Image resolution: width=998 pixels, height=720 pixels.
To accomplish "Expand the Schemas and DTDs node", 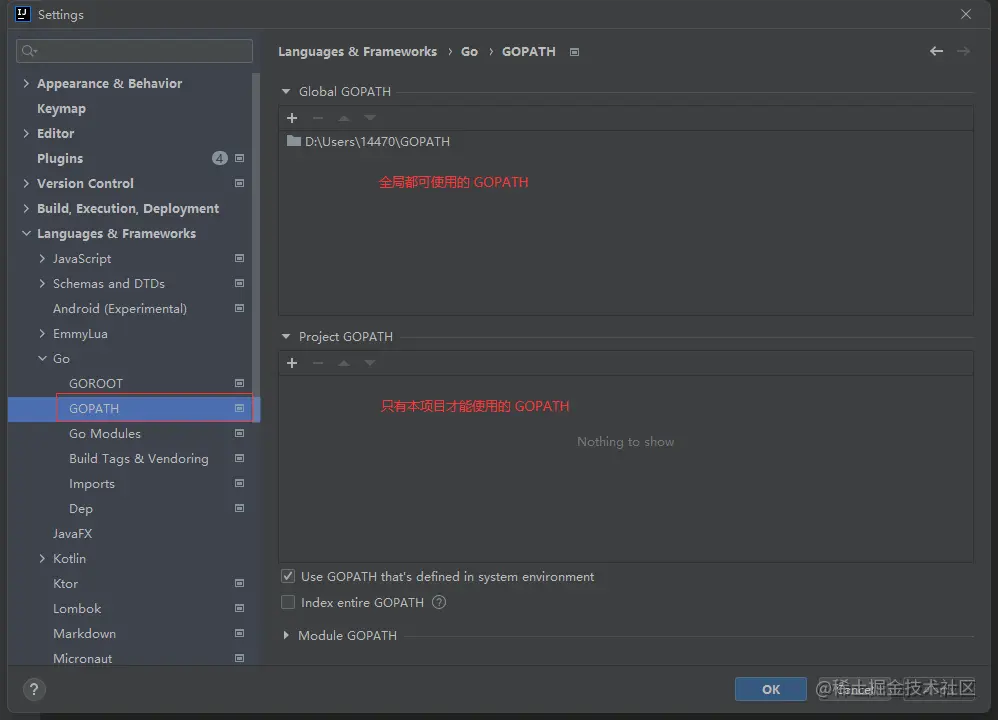I will click(x=42, y=283).
